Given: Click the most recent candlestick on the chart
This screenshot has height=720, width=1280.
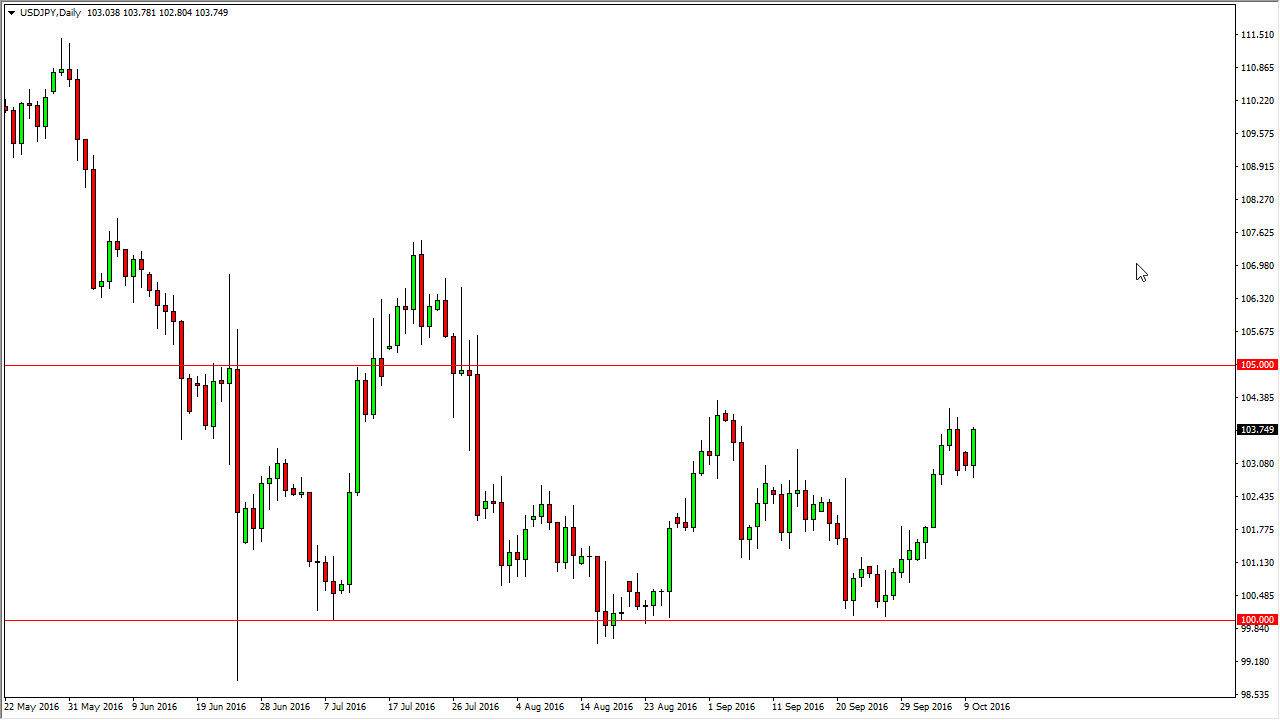Looking at the screenshot, I should pos(974,445).
